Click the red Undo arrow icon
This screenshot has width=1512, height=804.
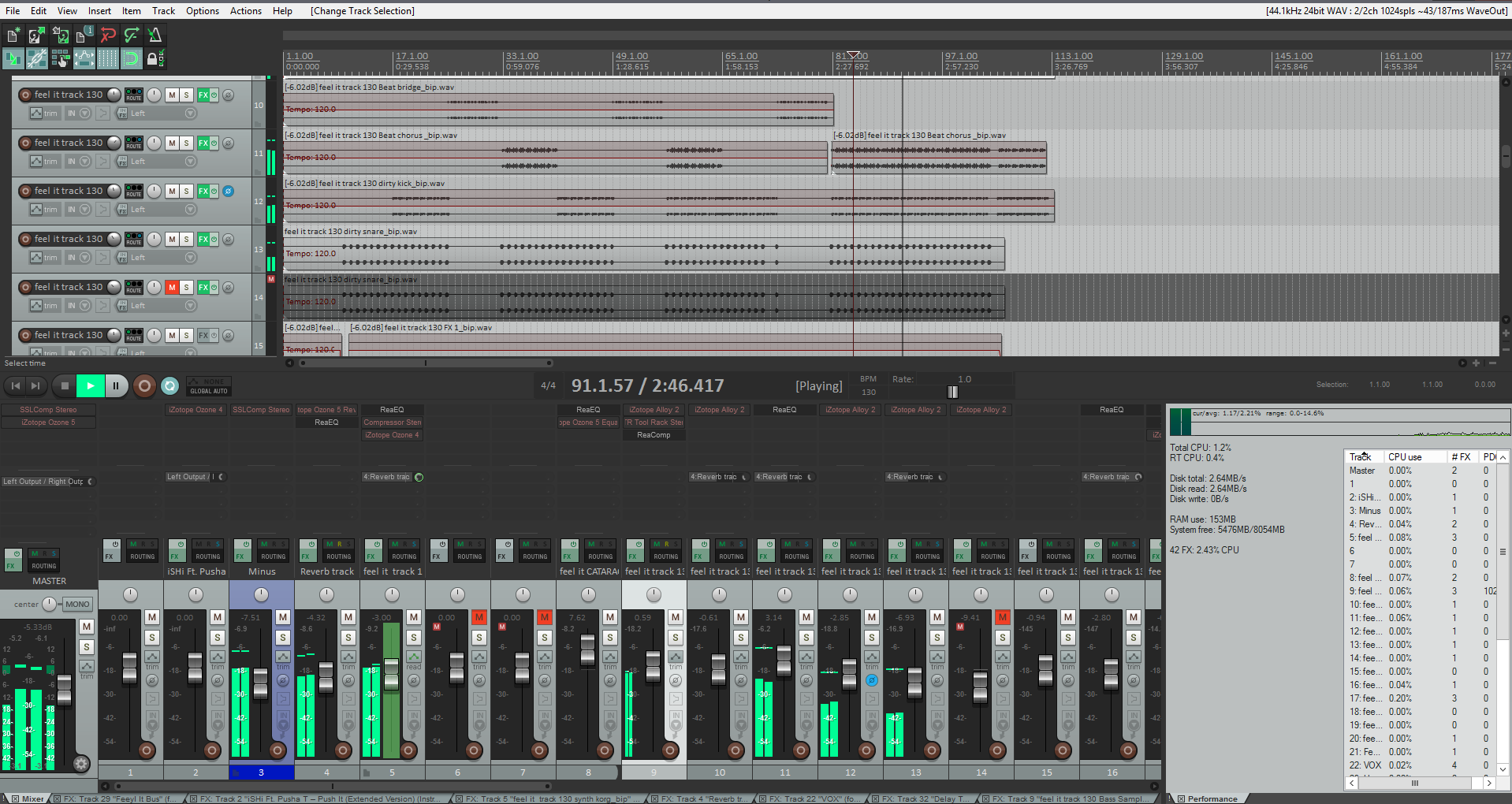click(x=108, y=35)
